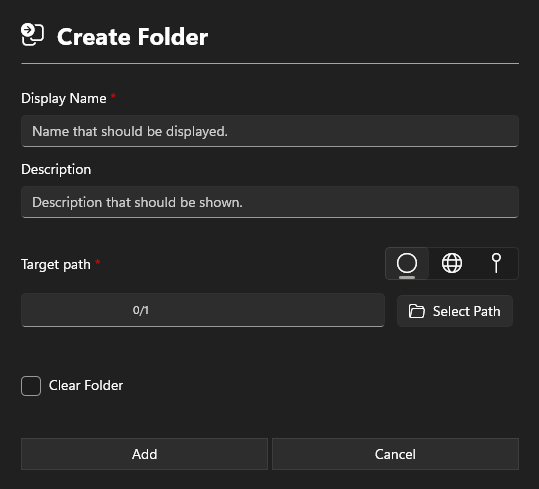Focus the Description input field
Screen dimensions: 539x489
tap(270, 202)
